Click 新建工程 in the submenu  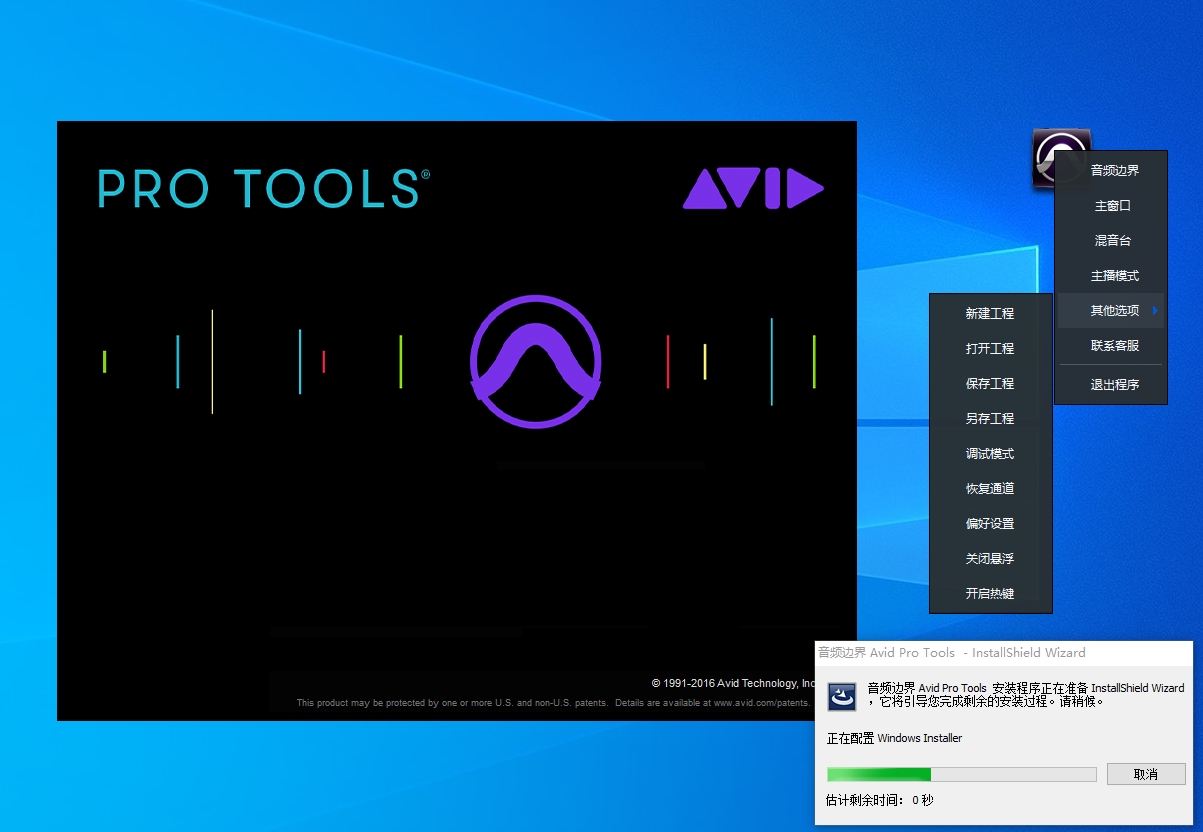tap(990, 313)
